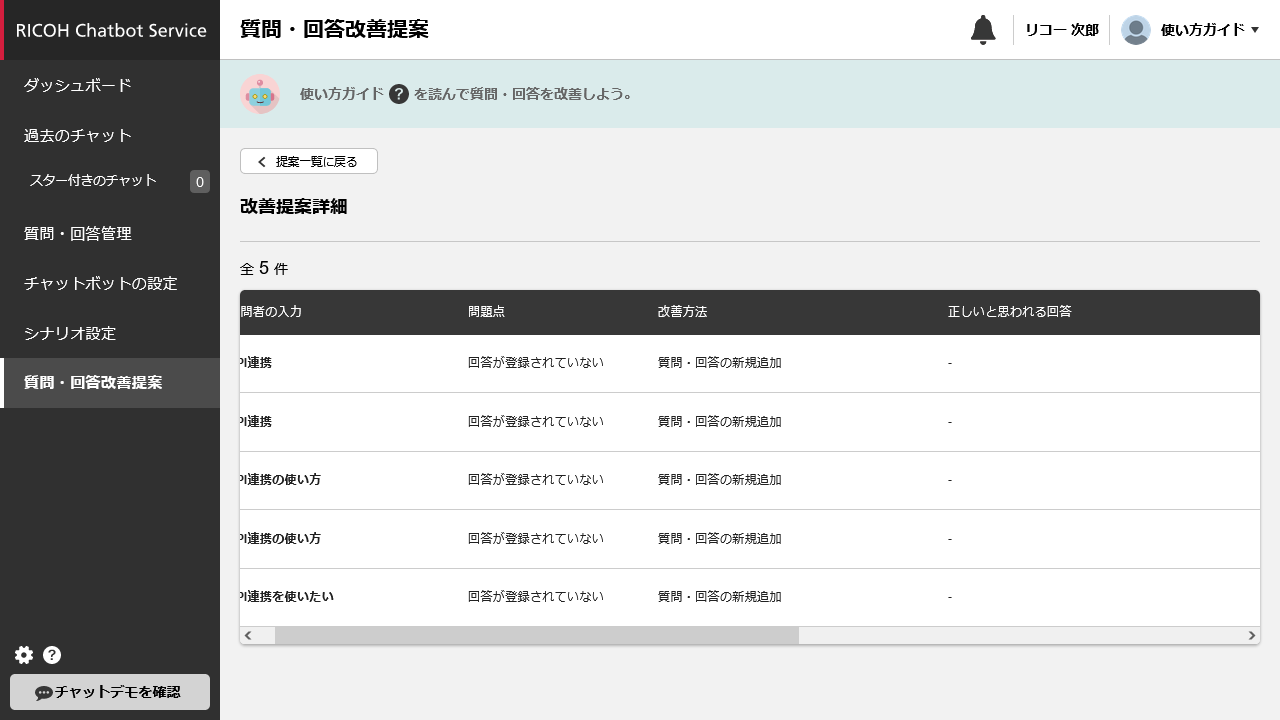This screenshot has width=1280, height=720.
Task: Open シナリオ設定 in the sidebar
Action: click(70, 333)
